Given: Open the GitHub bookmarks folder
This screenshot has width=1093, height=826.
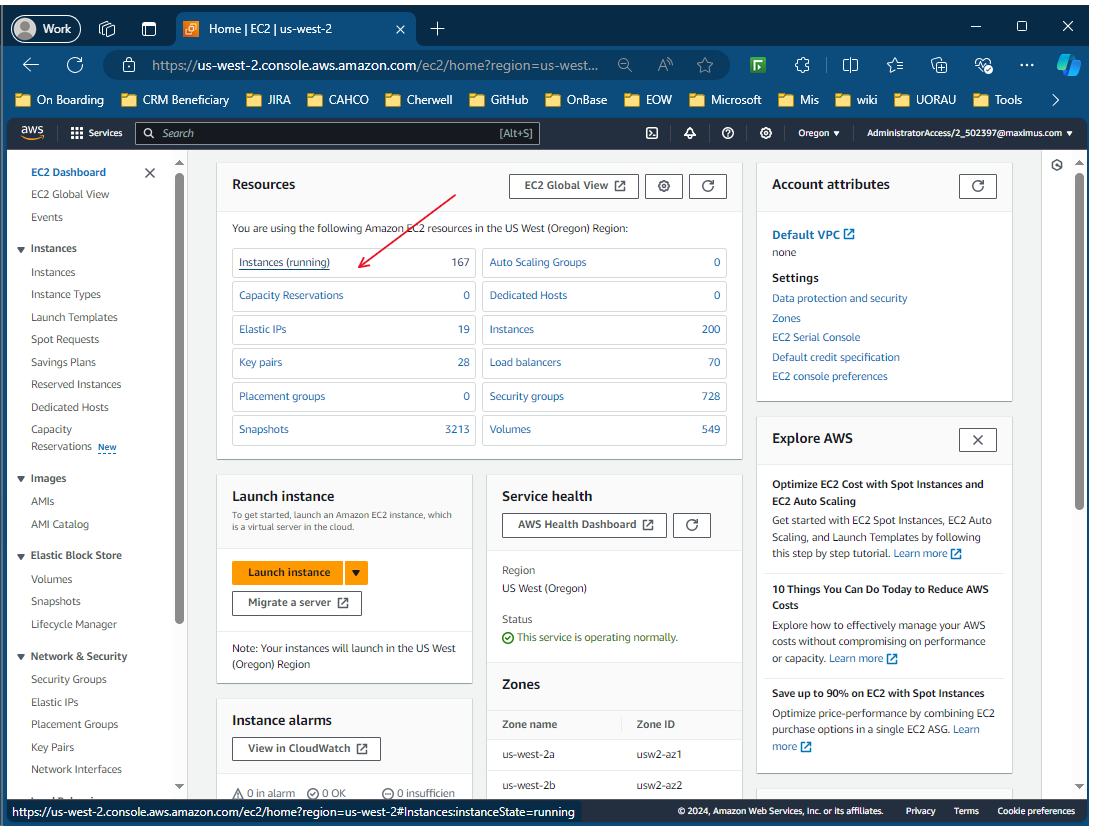Looking at the screenshot, I should click(498, 100).
